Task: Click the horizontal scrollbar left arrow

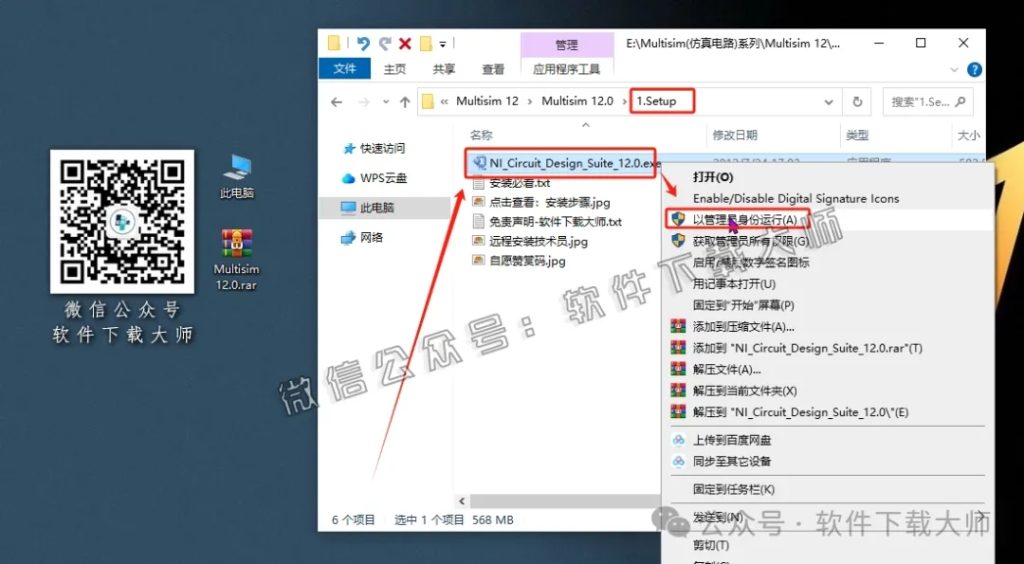Action: [462, 501]
